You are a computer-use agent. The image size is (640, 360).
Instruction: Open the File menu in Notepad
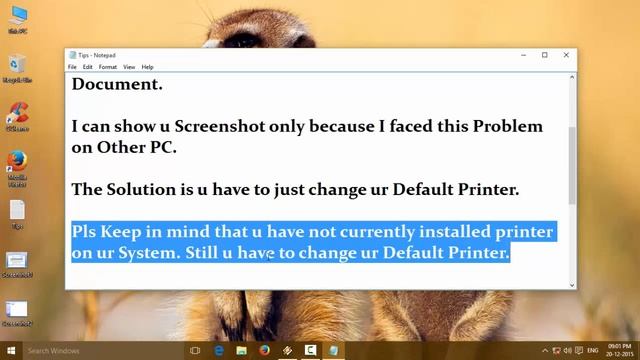pos(72,67)
